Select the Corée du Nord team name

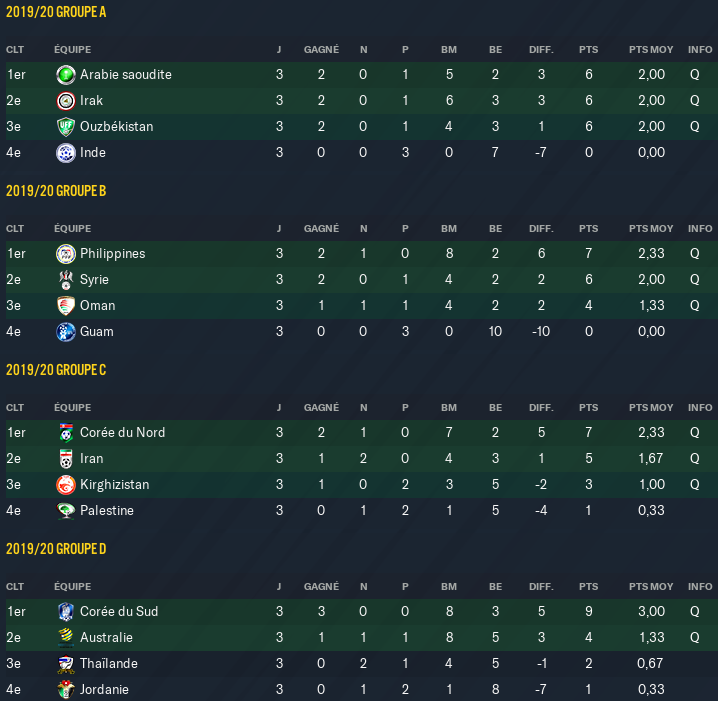click(x=122, y=432)
